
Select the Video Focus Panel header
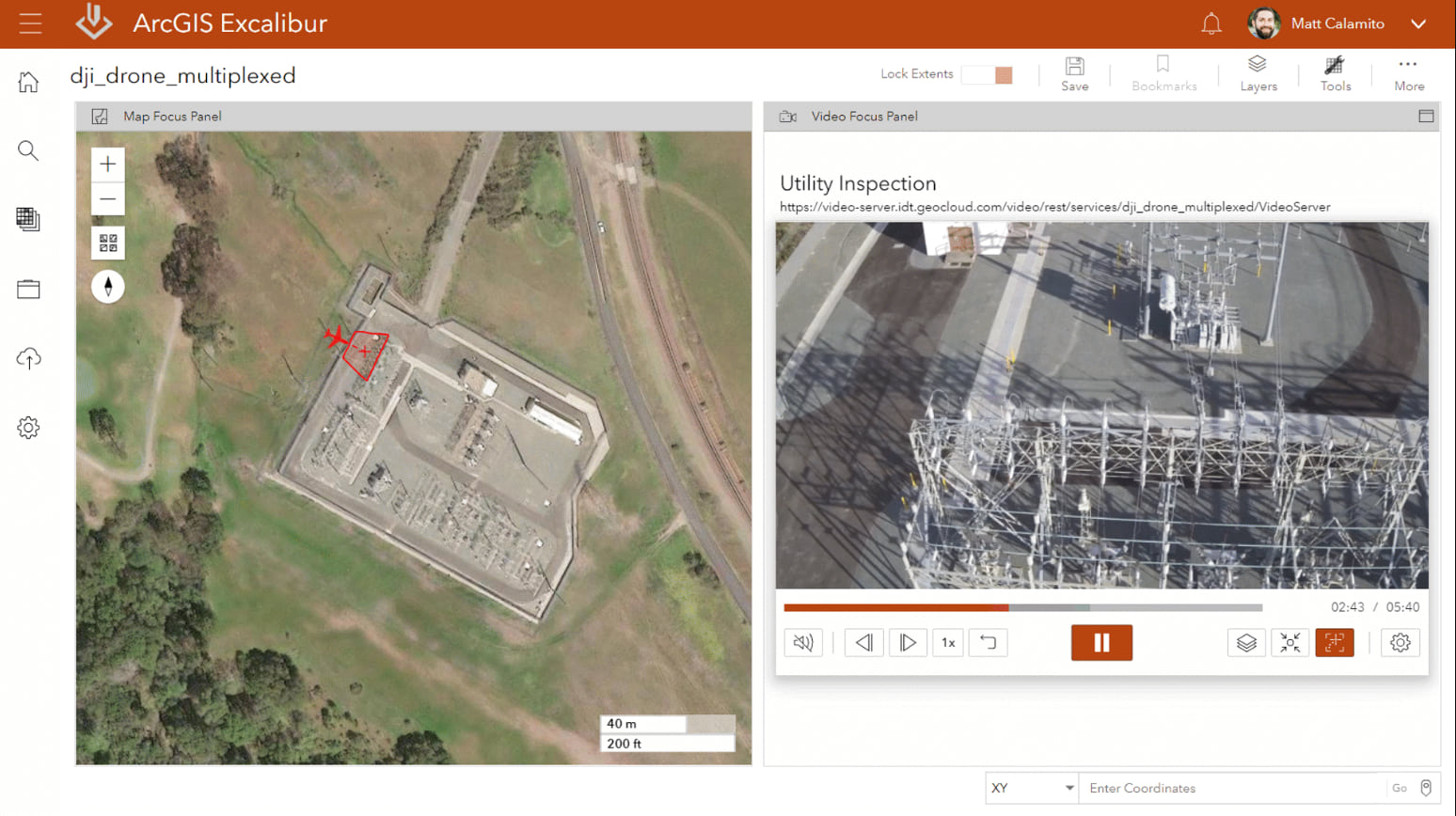[x=1101, y=117]
